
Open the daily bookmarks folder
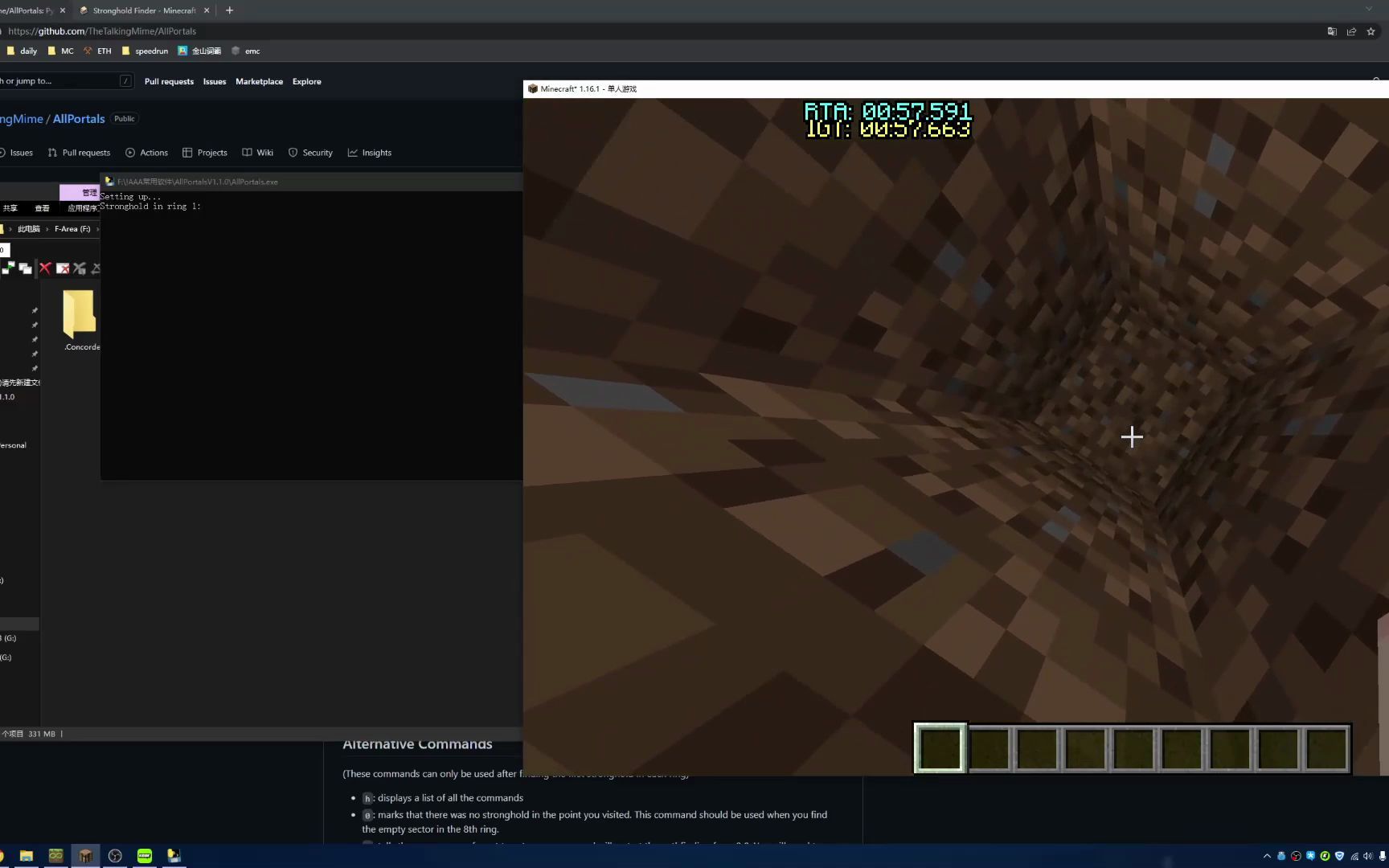[23, 51]
